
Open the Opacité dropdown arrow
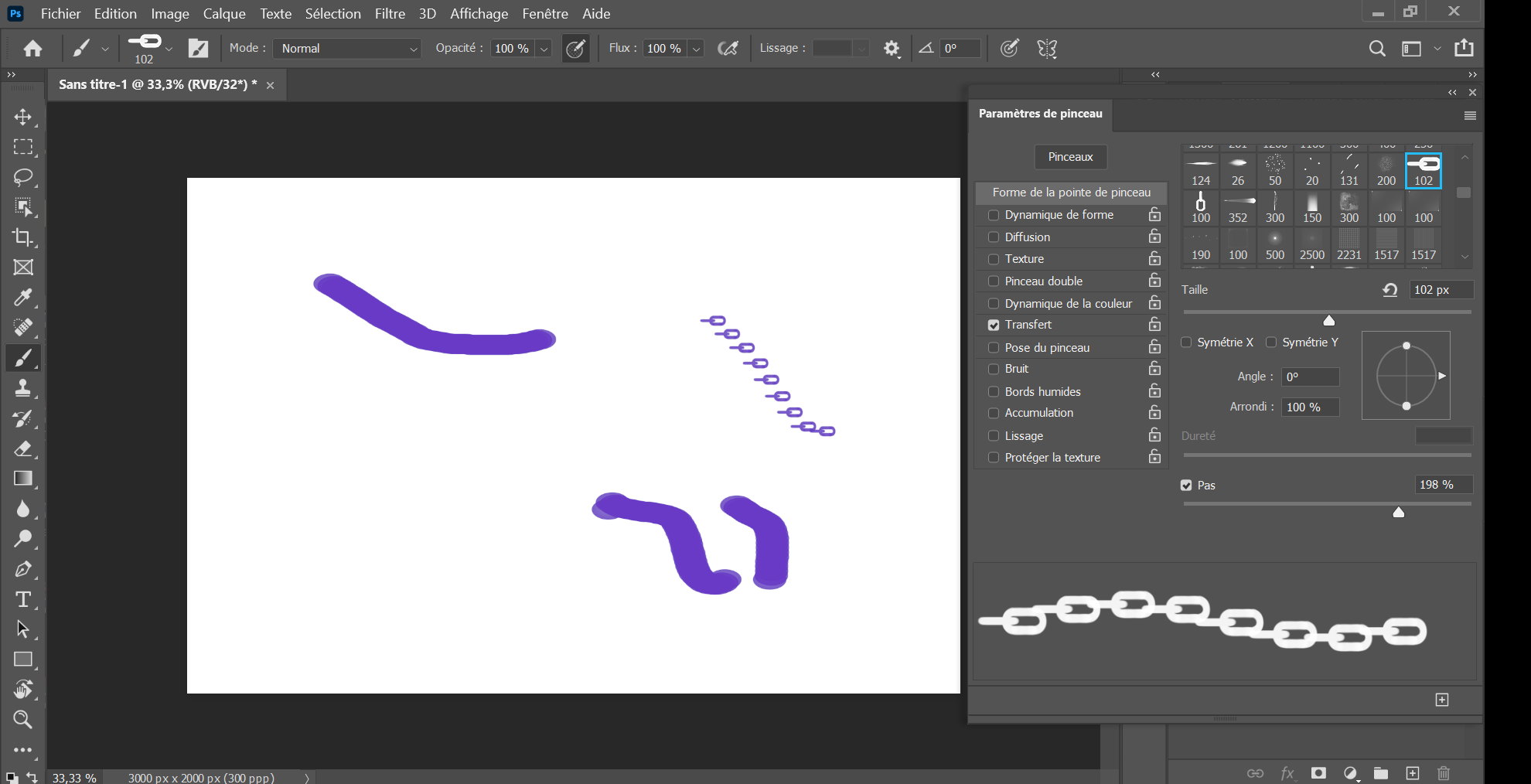click(x=544, y=48)
